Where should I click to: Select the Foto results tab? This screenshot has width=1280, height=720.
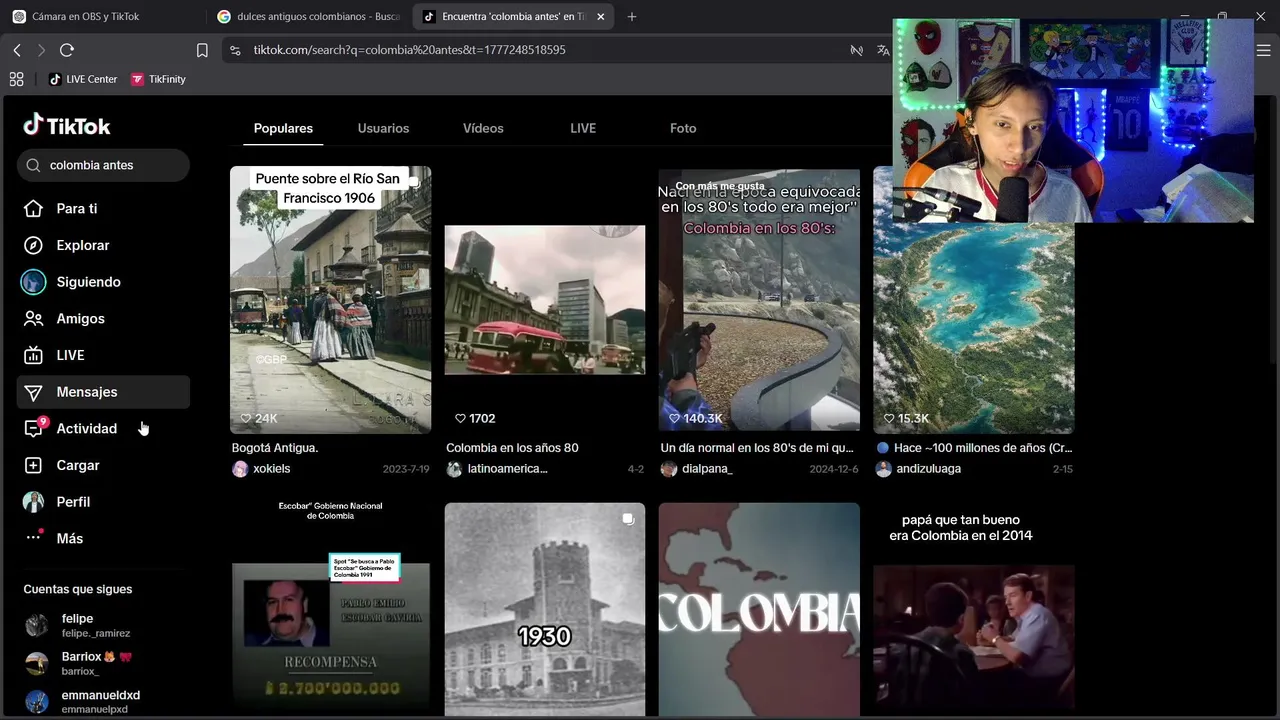(683, 128)
